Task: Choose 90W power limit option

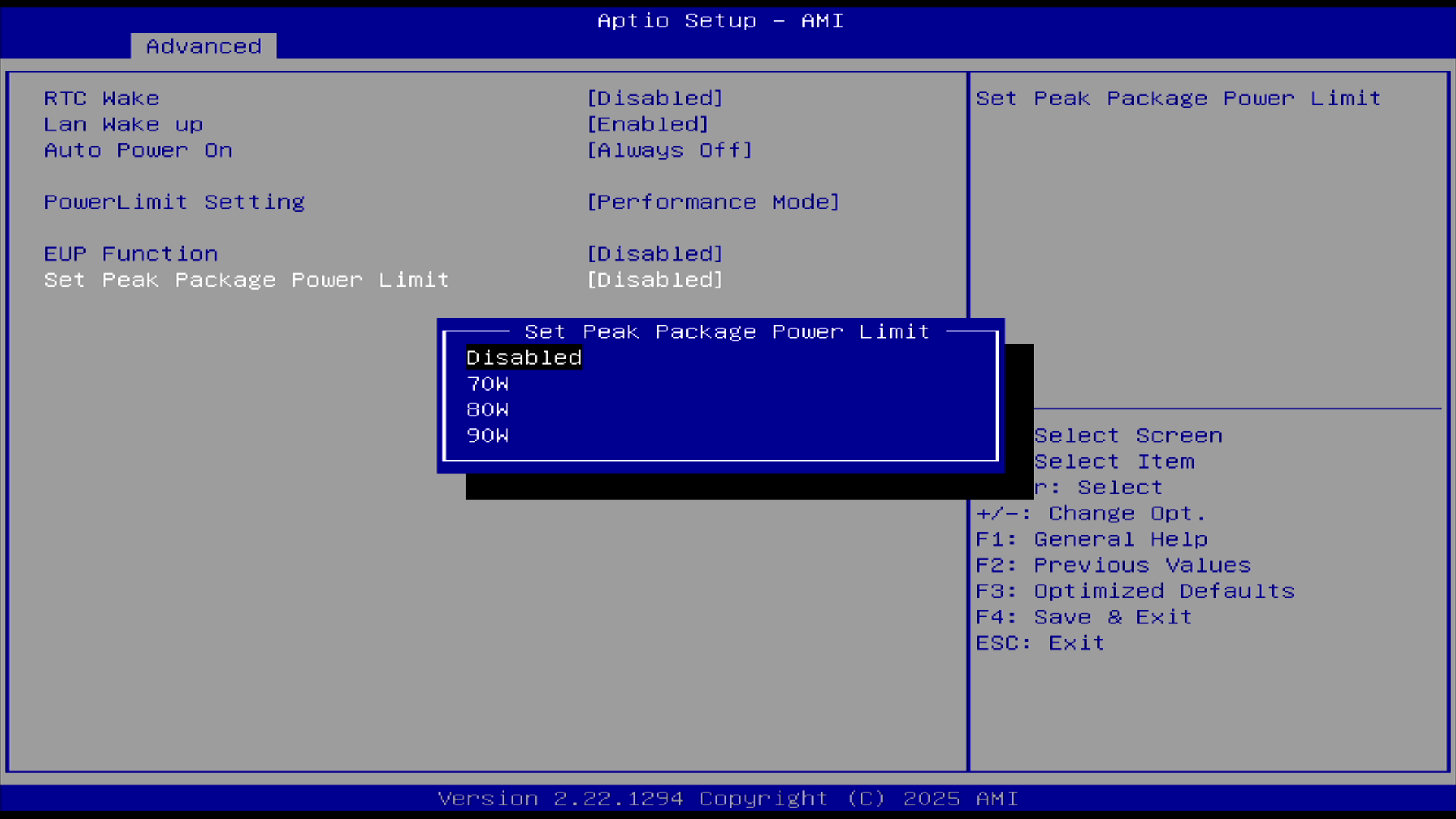Action: pyautogui.click(x=488, y=435)
